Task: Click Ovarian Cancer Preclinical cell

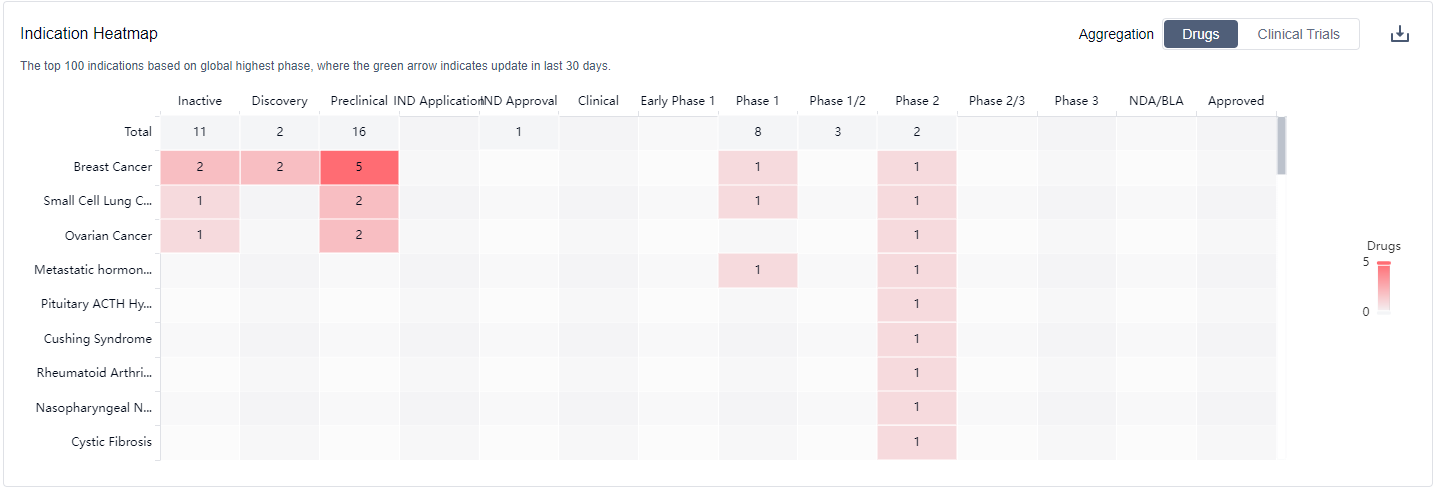Action: [359, 236]
